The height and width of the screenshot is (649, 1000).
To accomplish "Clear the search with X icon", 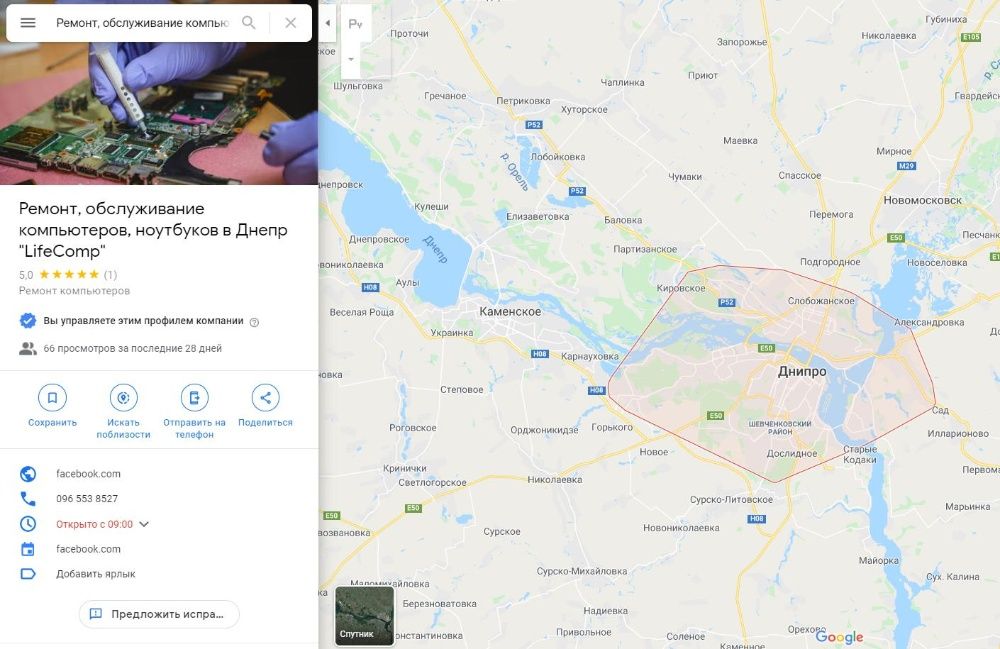I will coord(290,23).
